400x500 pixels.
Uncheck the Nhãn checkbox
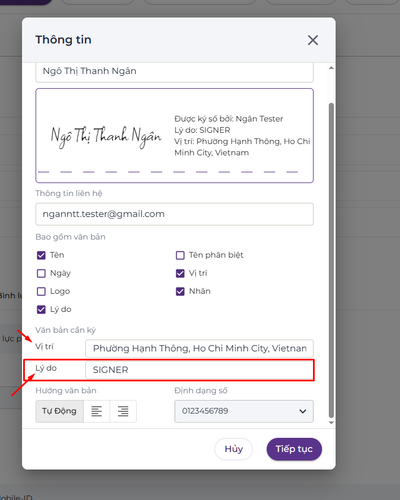[180, 291]
